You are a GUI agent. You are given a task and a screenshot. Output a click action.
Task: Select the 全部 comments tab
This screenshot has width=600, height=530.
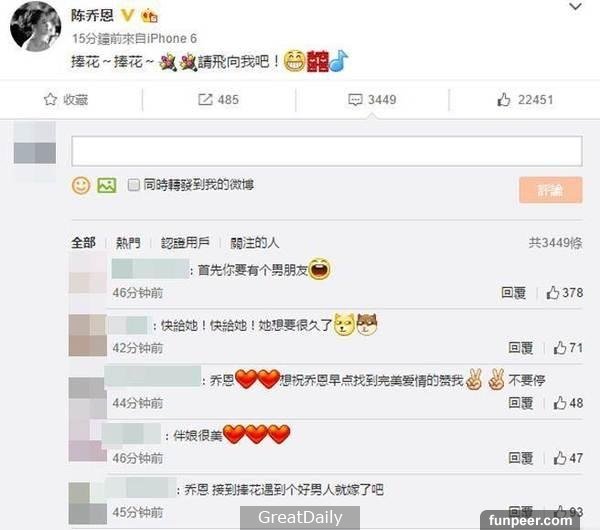(83, 243)
